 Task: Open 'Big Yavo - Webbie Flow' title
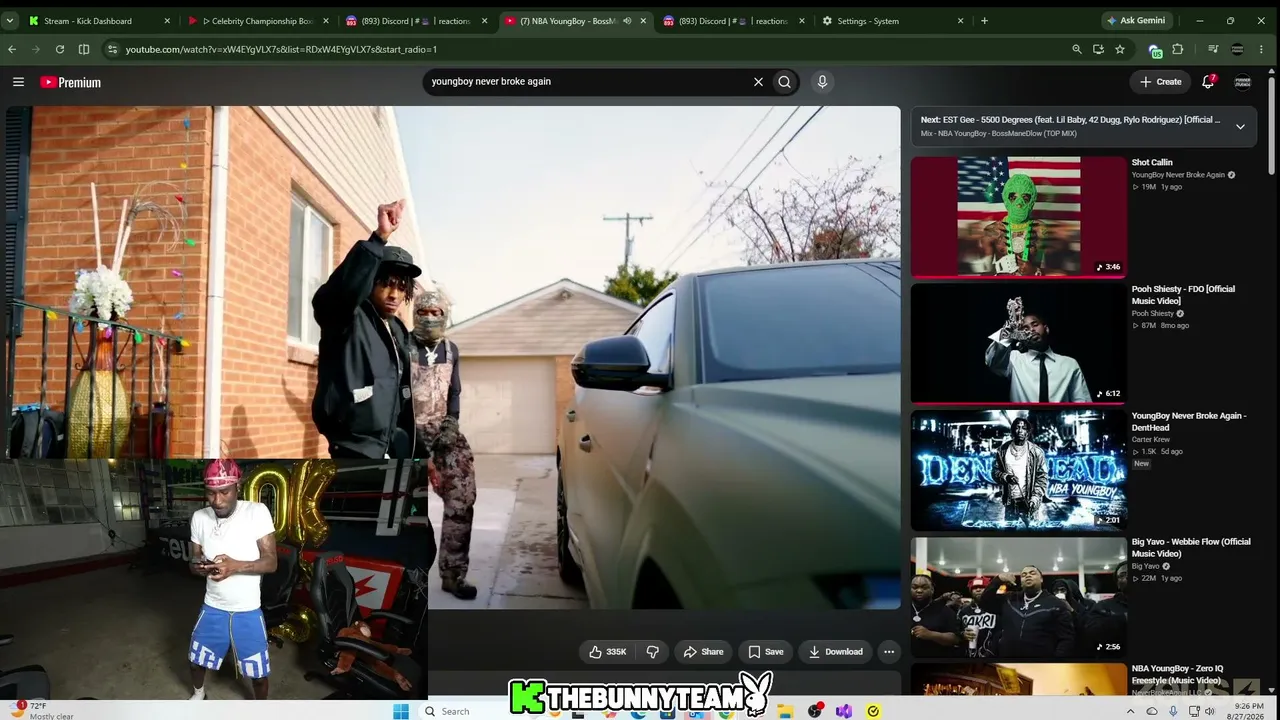pos(1191,548)
